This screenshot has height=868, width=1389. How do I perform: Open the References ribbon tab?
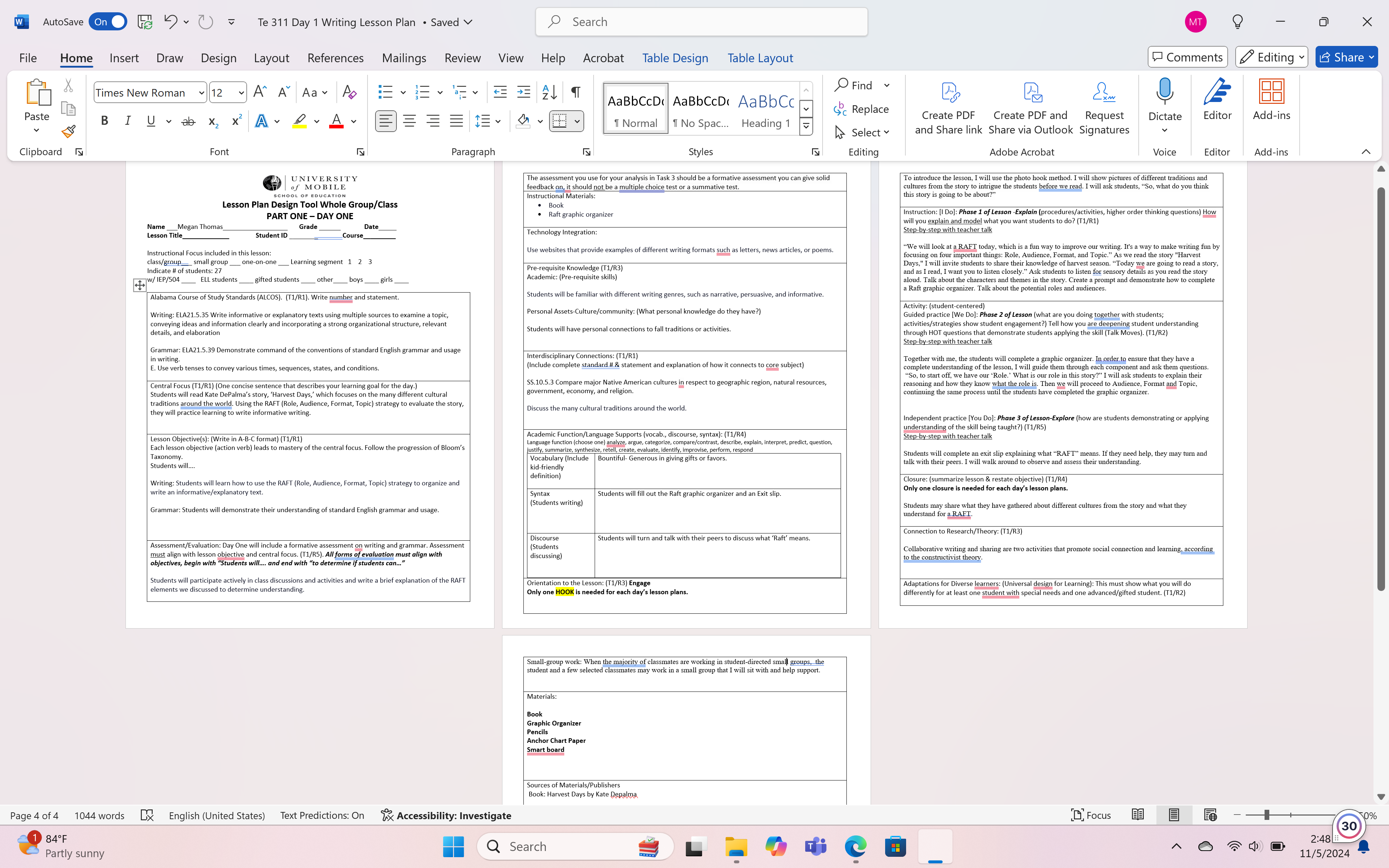tap(336, 58)
